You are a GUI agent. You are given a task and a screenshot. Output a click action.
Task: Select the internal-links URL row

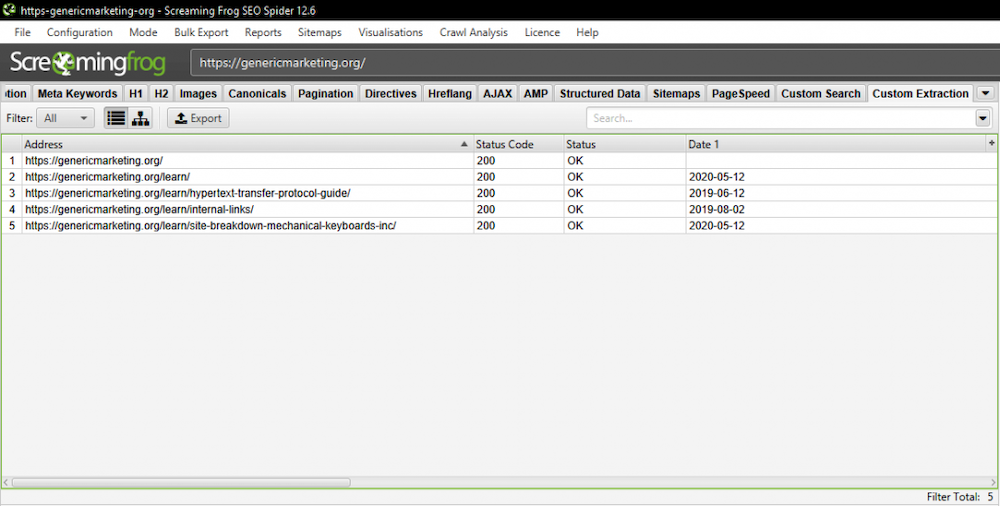(499, 209)
